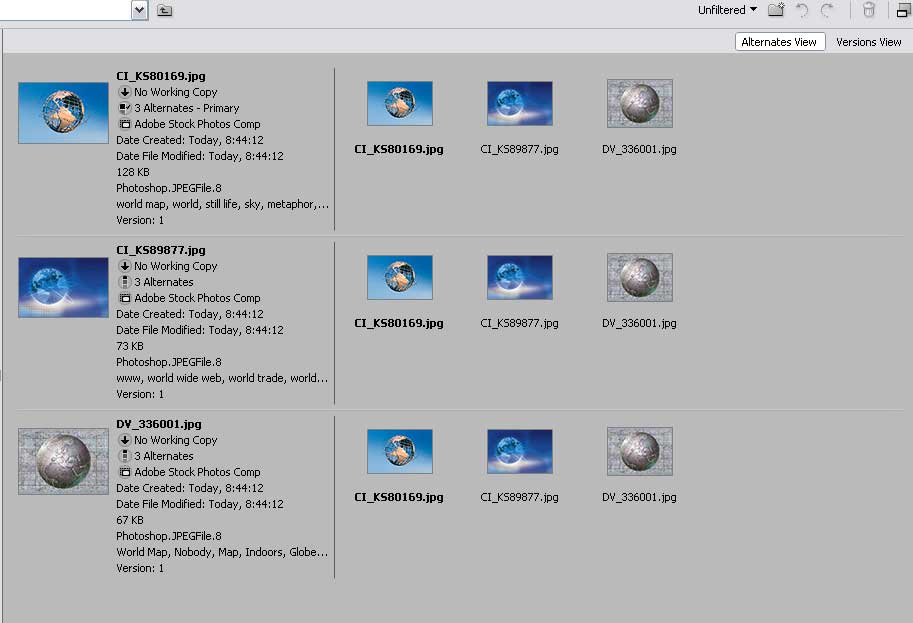Click bold CI_KS80169.jpg title in first row details

161,76
